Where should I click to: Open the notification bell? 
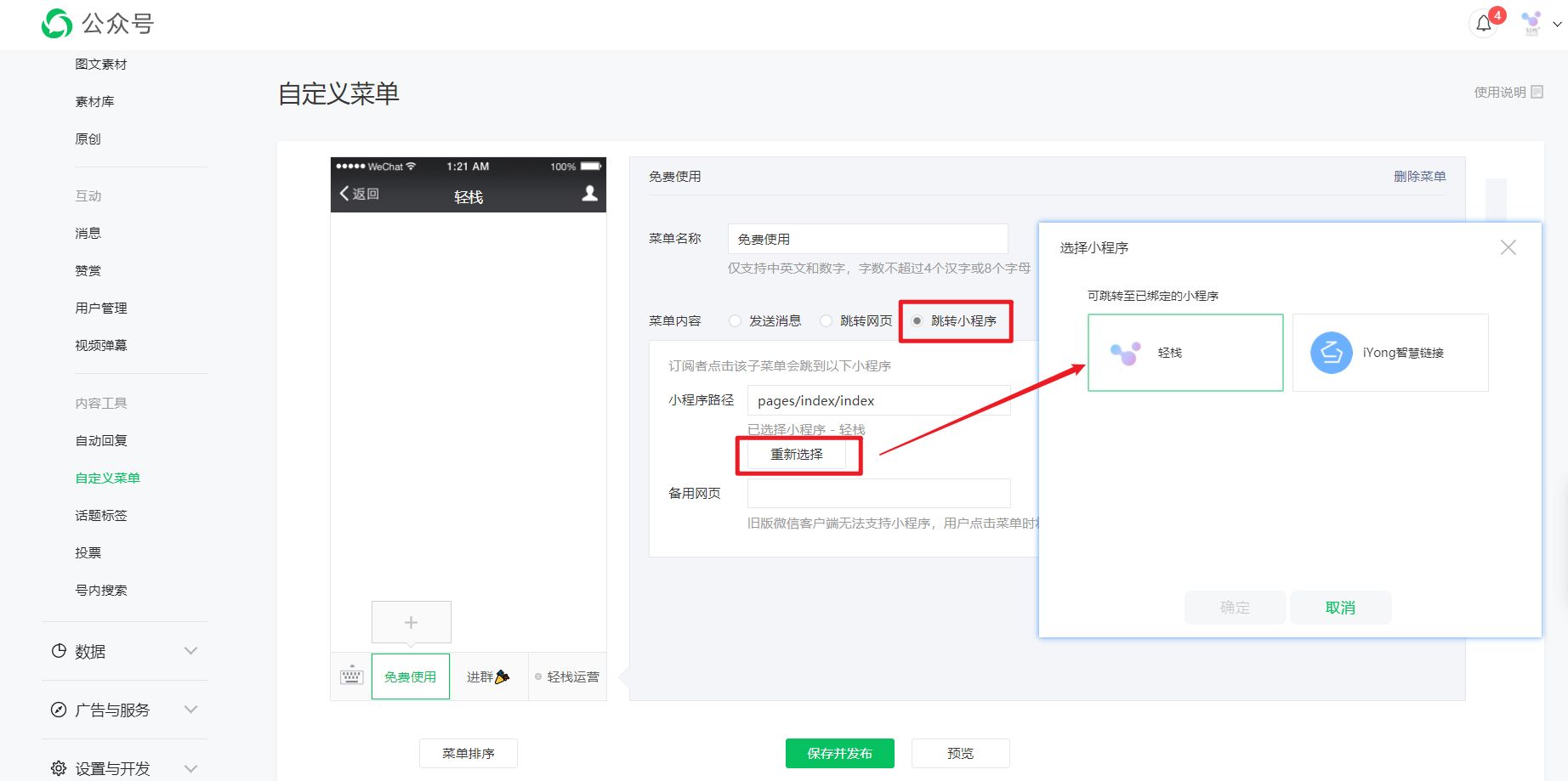pyautogui.click(x=1484, y=24)
